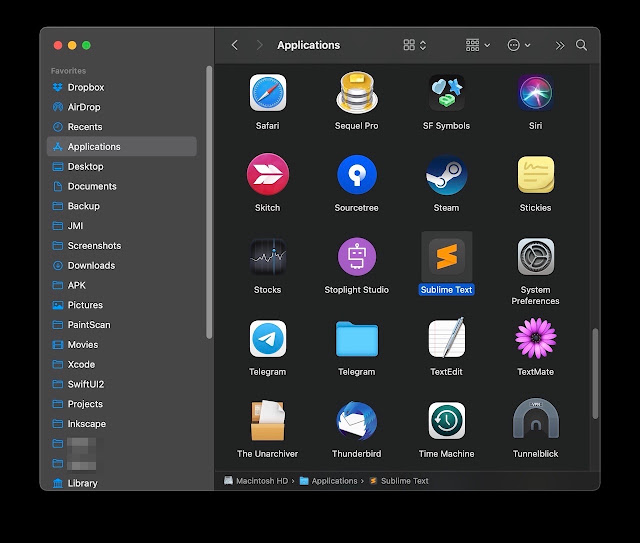Viewport: 640px width, 543px height.
Task: Click Applications in the path bar
Action: [x=329, y=481]
